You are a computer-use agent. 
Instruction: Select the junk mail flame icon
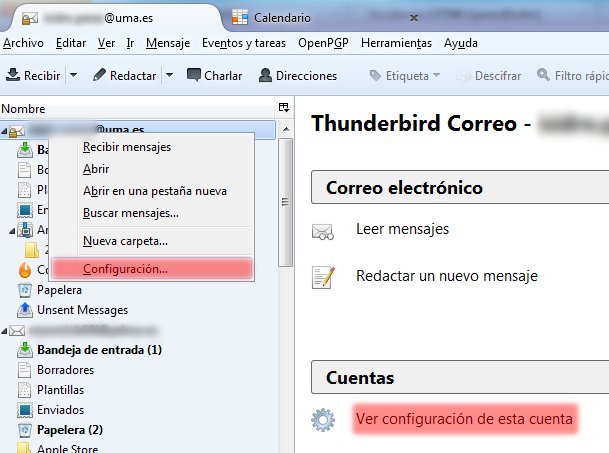25,270
